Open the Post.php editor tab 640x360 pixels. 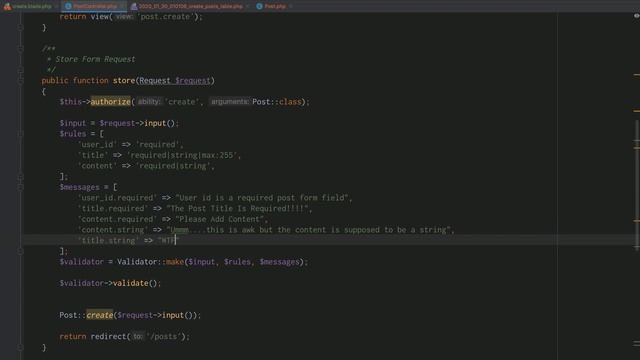point(275,6)
